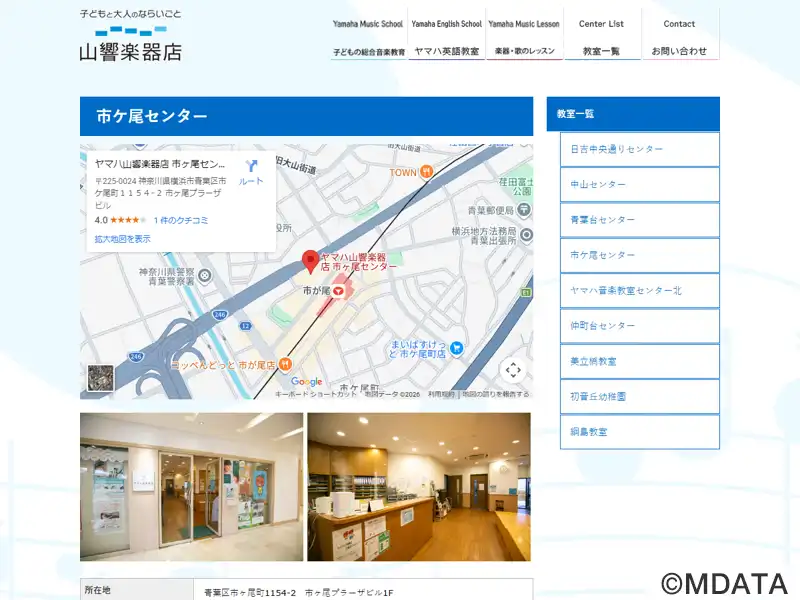The width and height of the screenshot is (800, 600).
Task: Click the コッペんどっと restaurant marker
Action: (x=285, y=364)
